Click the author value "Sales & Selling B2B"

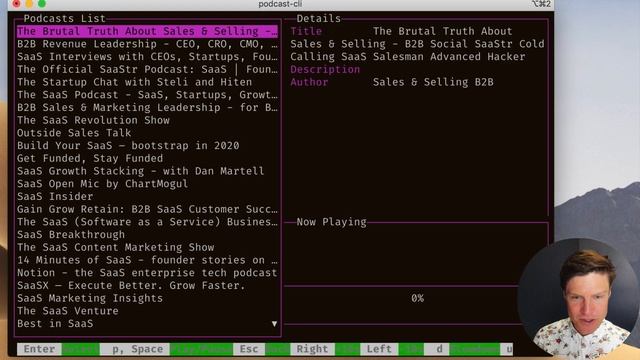click(x=433, y=82)
